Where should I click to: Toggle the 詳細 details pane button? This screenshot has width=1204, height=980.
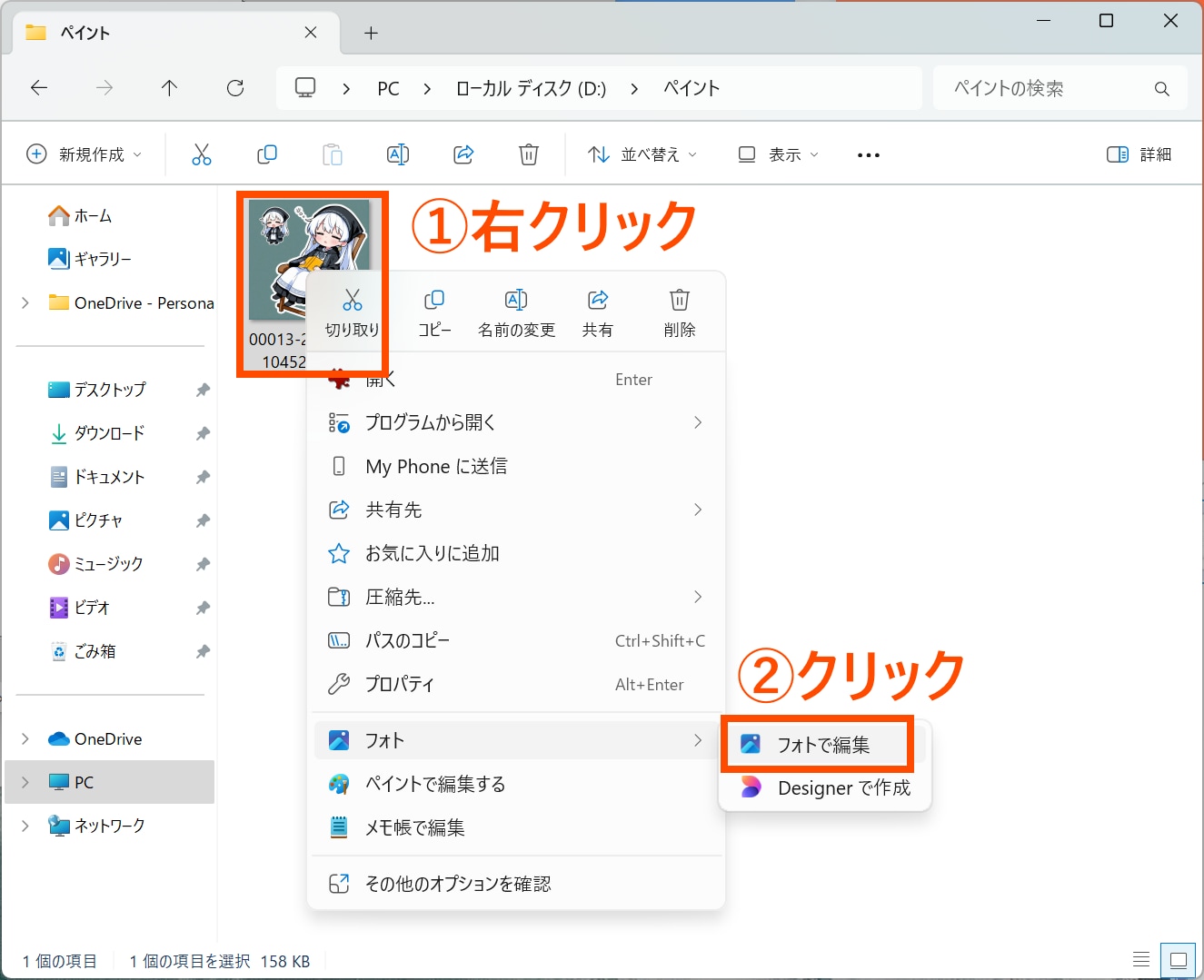pyautogui.click(x=1139, y=154)
